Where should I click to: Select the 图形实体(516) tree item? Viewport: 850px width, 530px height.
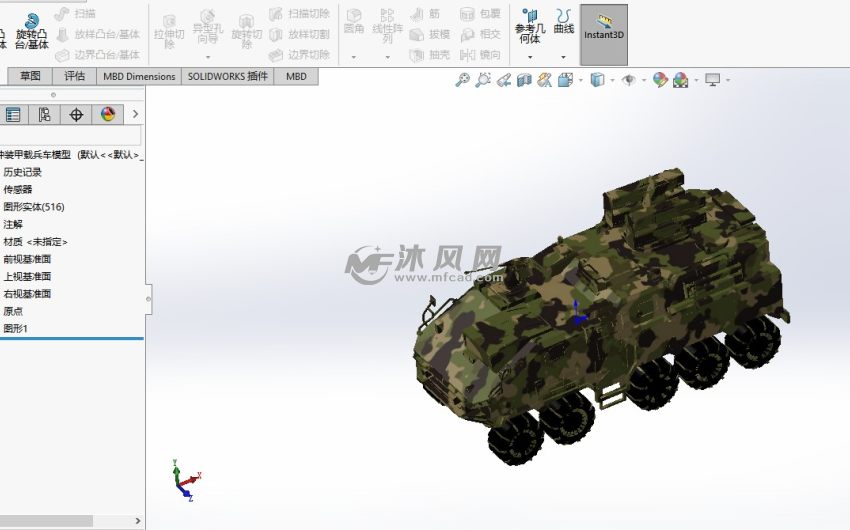[x=34, y=207]
